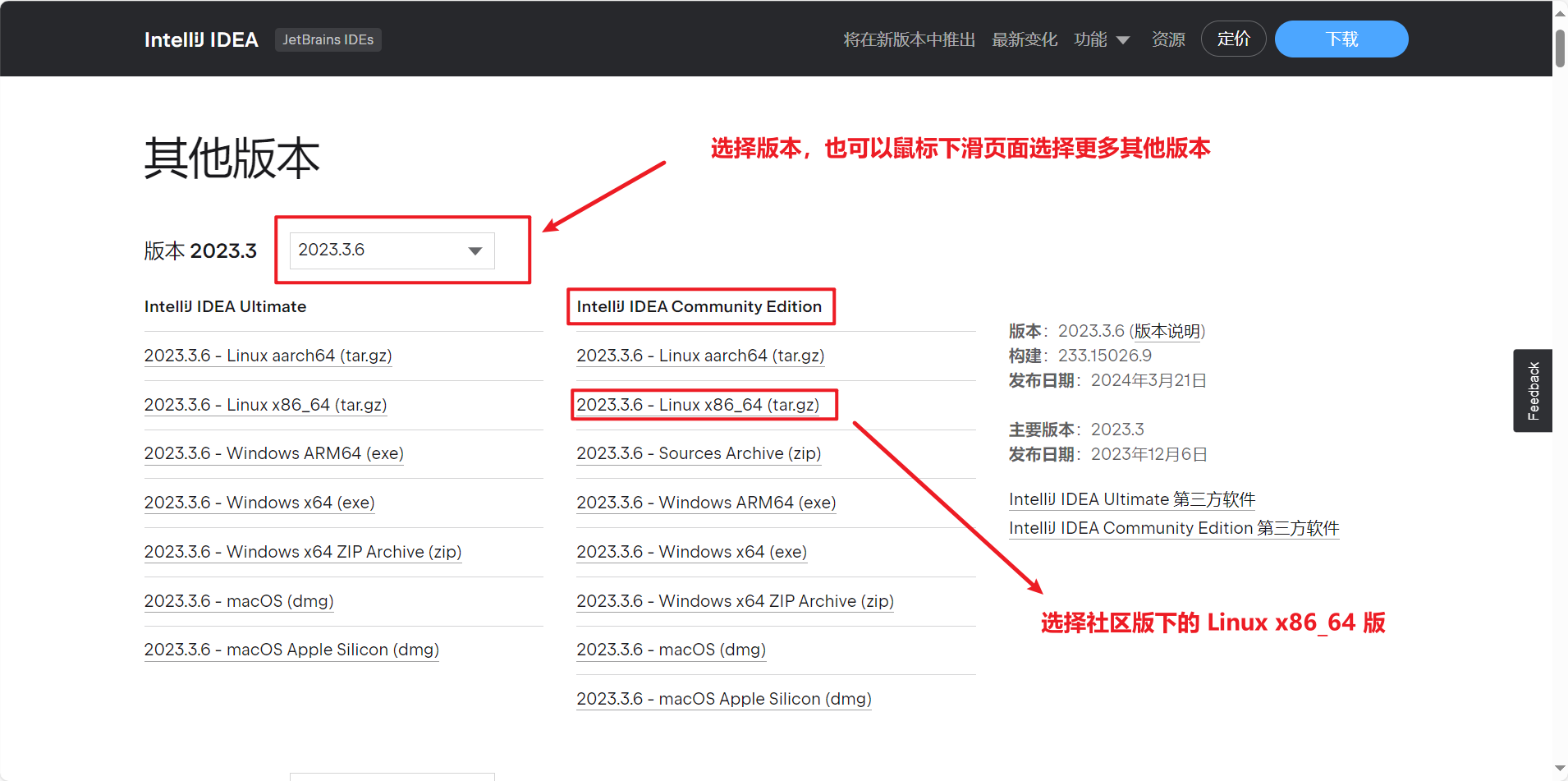Expand the 功能 dropdown menu

[1102, 39]
